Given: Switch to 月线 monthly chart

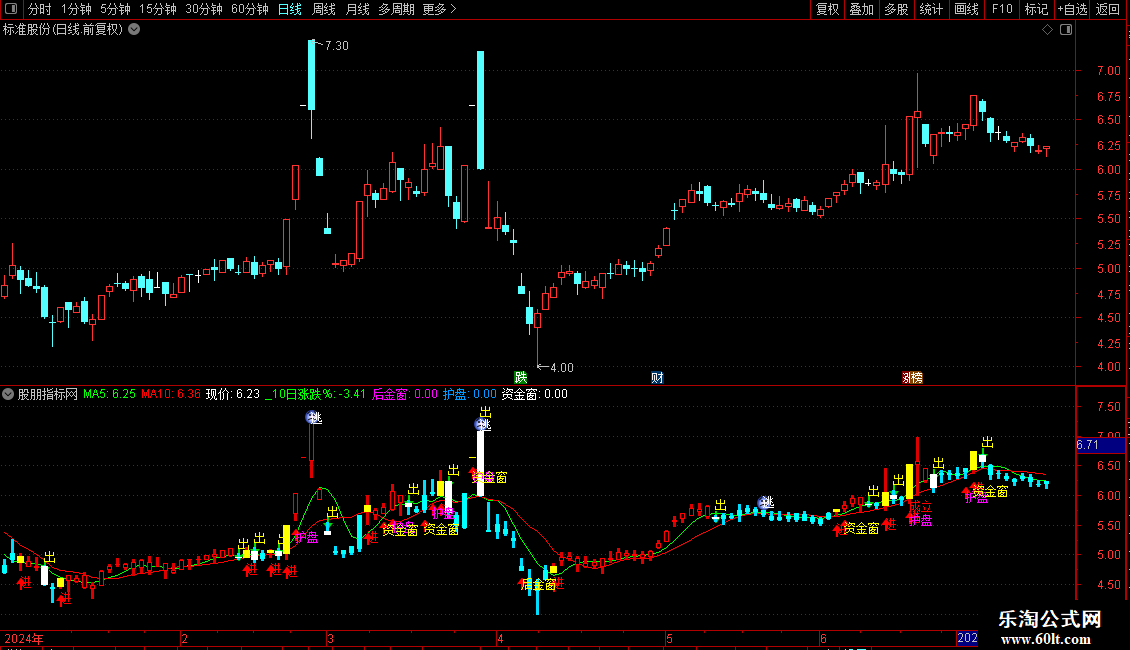Looking at the screenshot, I should pos(357,9).
